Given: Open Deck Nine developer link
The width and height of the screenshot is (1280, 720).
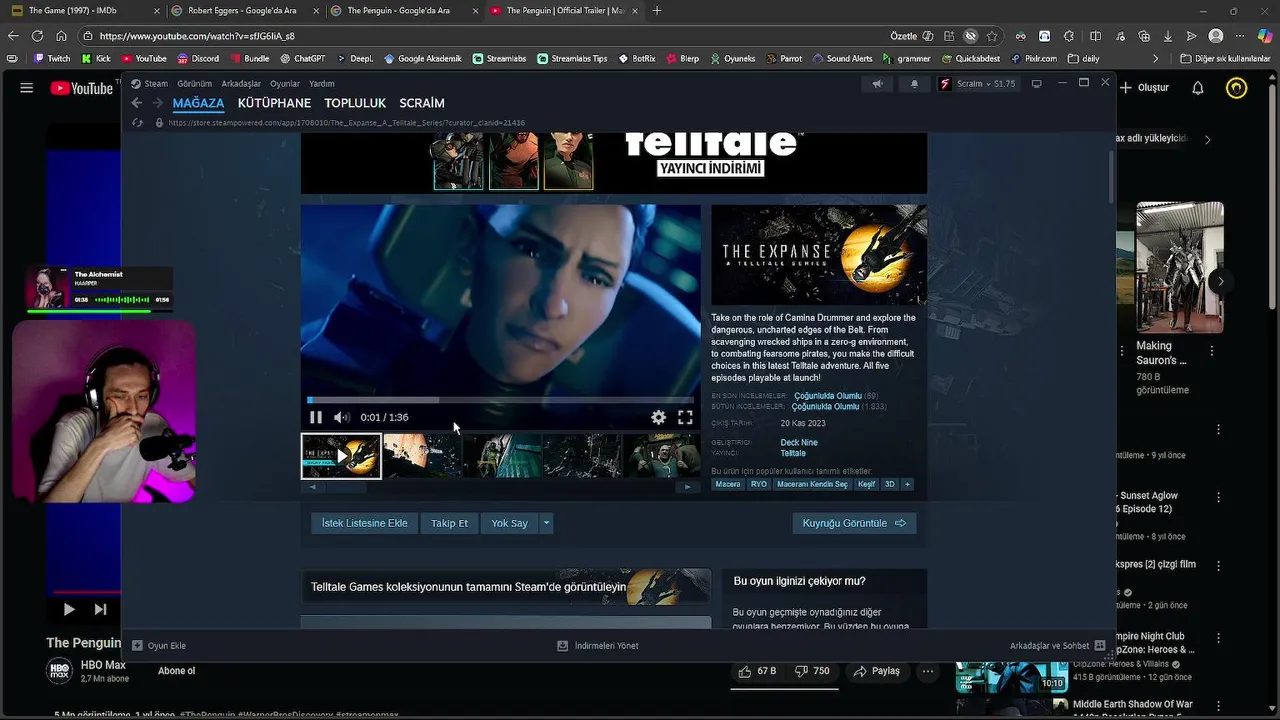Looking at the screenshot, I should tap(799, 442).
